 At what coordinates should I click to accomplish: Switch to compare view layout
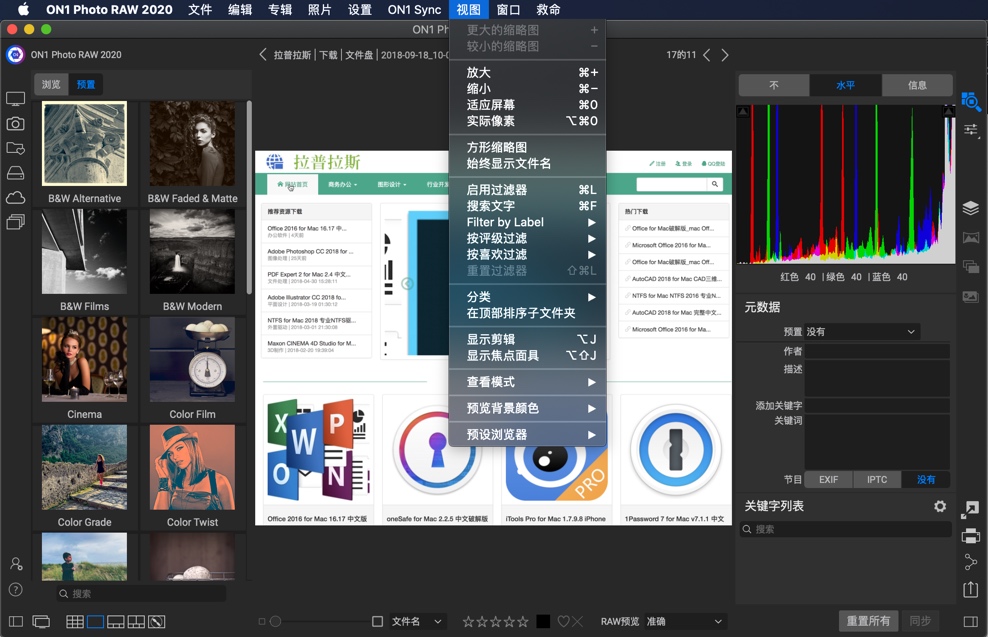click(x=136, y=622)
